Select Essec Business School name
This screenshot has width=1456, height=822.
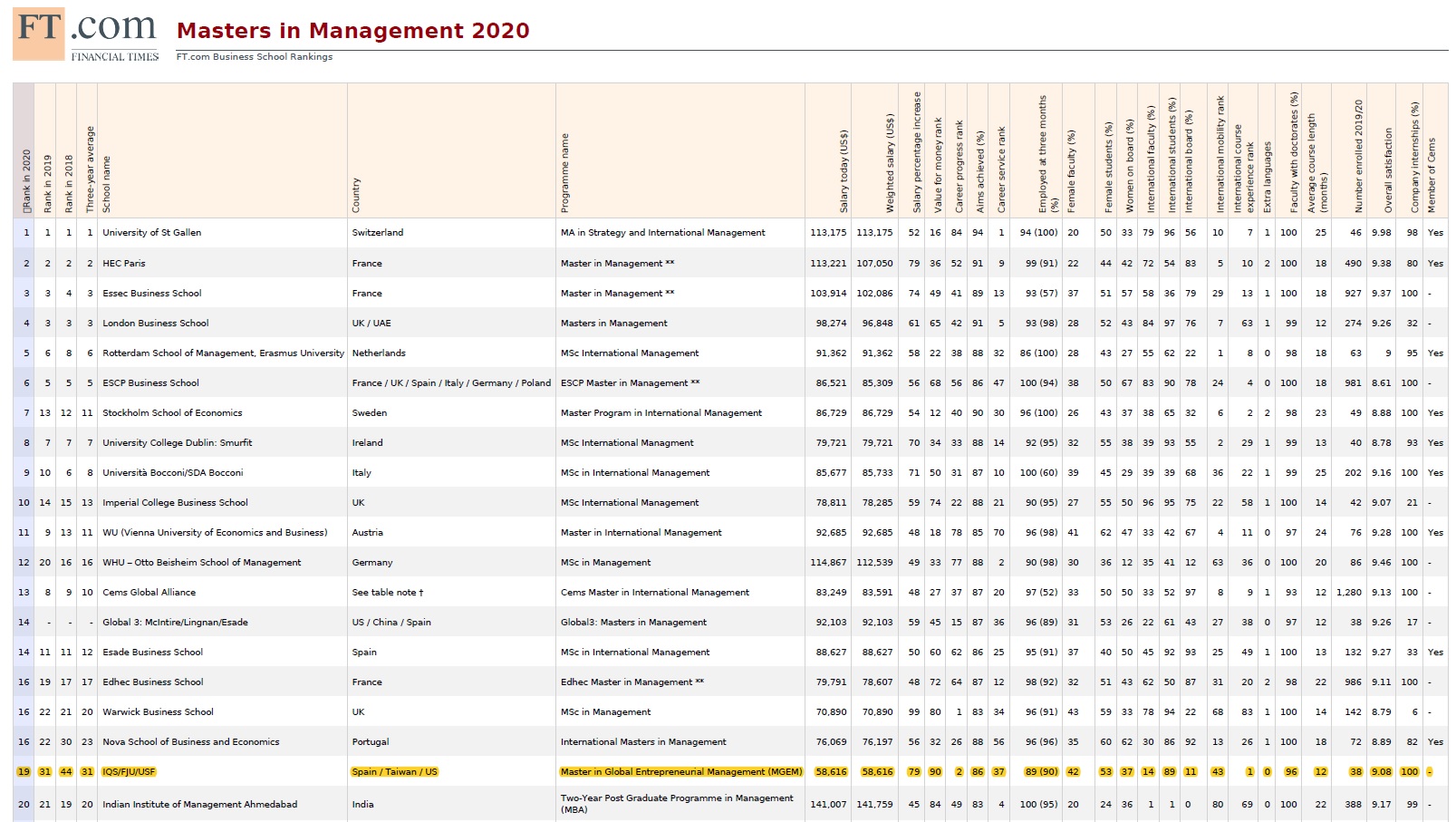point(152,294)
